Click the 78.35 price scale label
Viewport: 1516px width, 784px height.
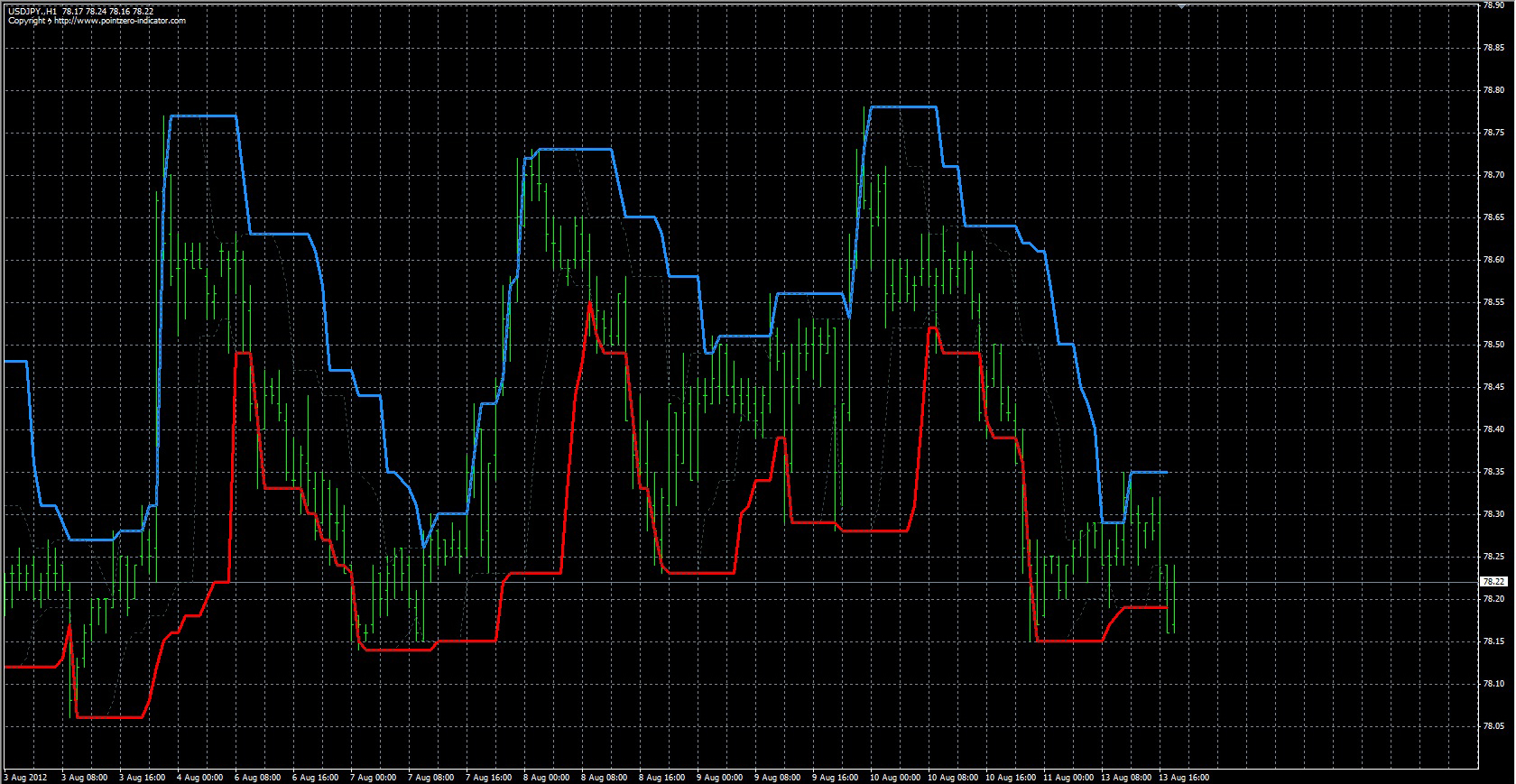point(1493,472)
